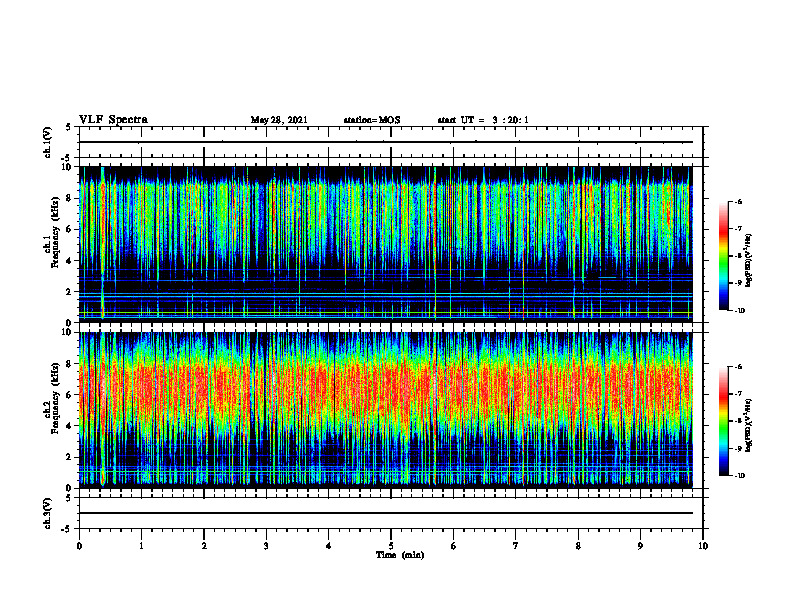Image resolution: width=792 pixels, height=612 pixels.
Task: Click the '-6' label on ch.1 colorbar
Action: (x=738, y=201)
